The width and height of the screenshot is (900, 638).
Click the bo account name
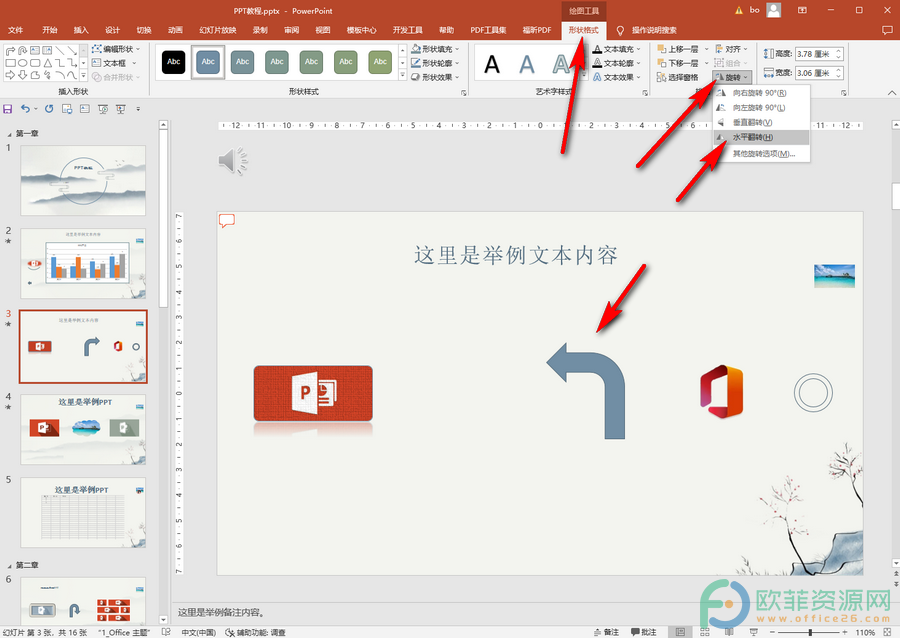(x=754, y=10)
